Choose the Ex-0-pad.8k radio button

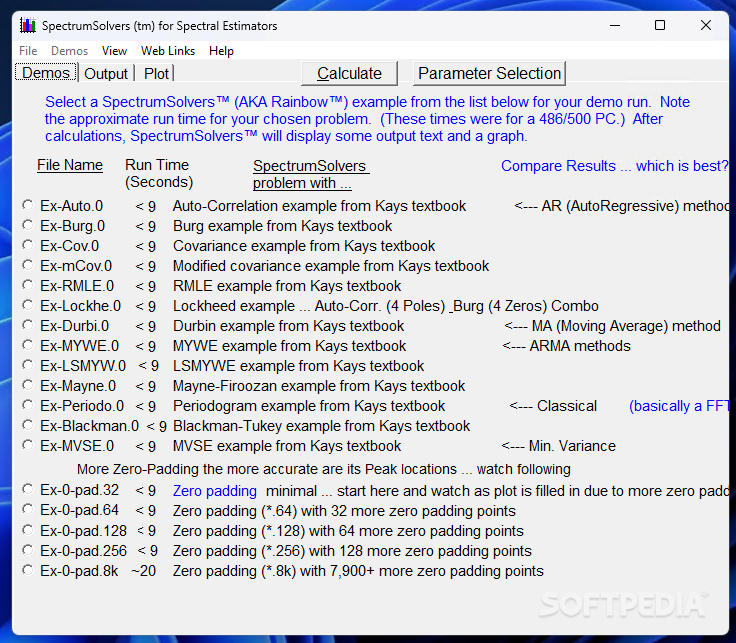point(28,570)
